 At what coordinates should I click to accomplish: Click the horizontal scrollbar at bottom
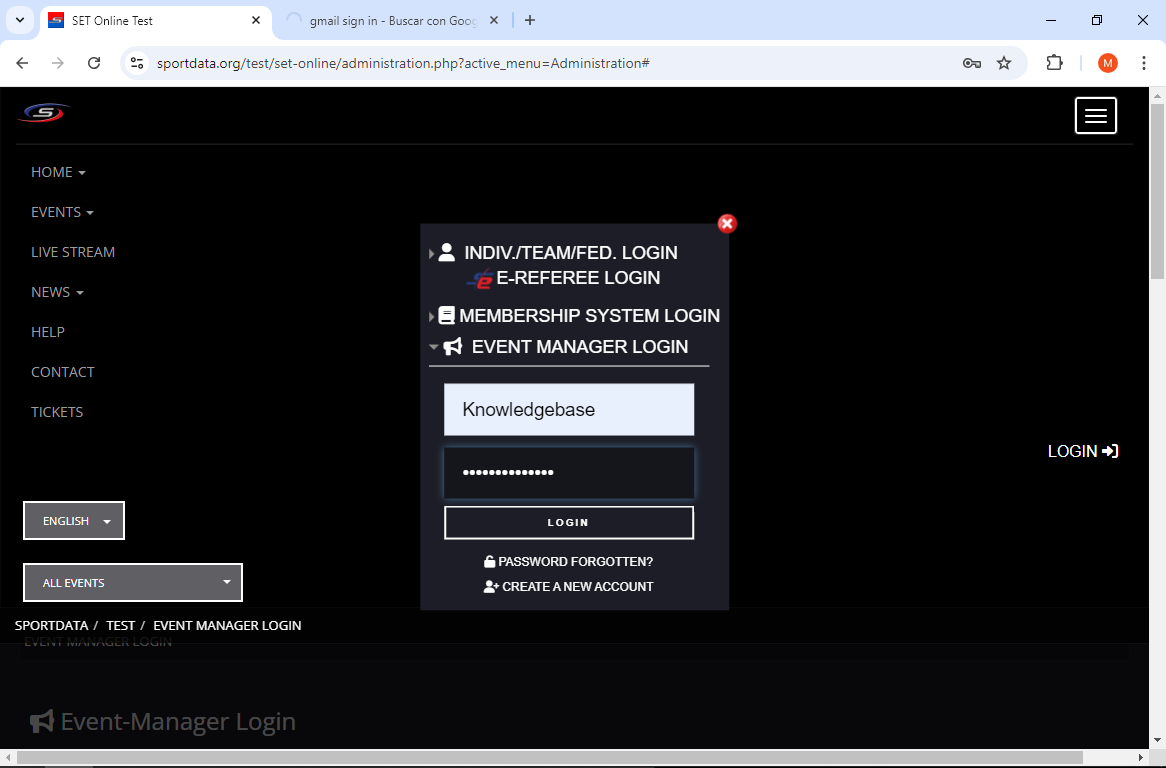(550, 758)
